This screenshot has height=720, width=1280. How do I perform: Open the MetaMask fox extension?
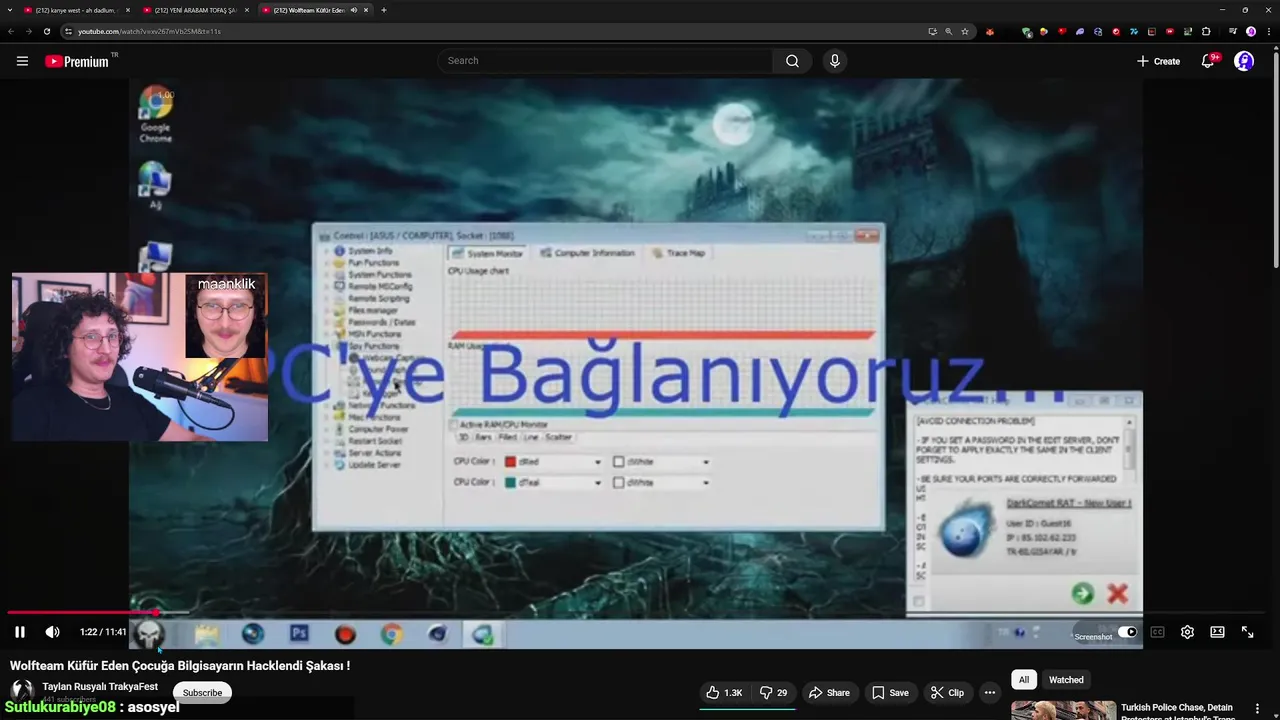(990, 31)
